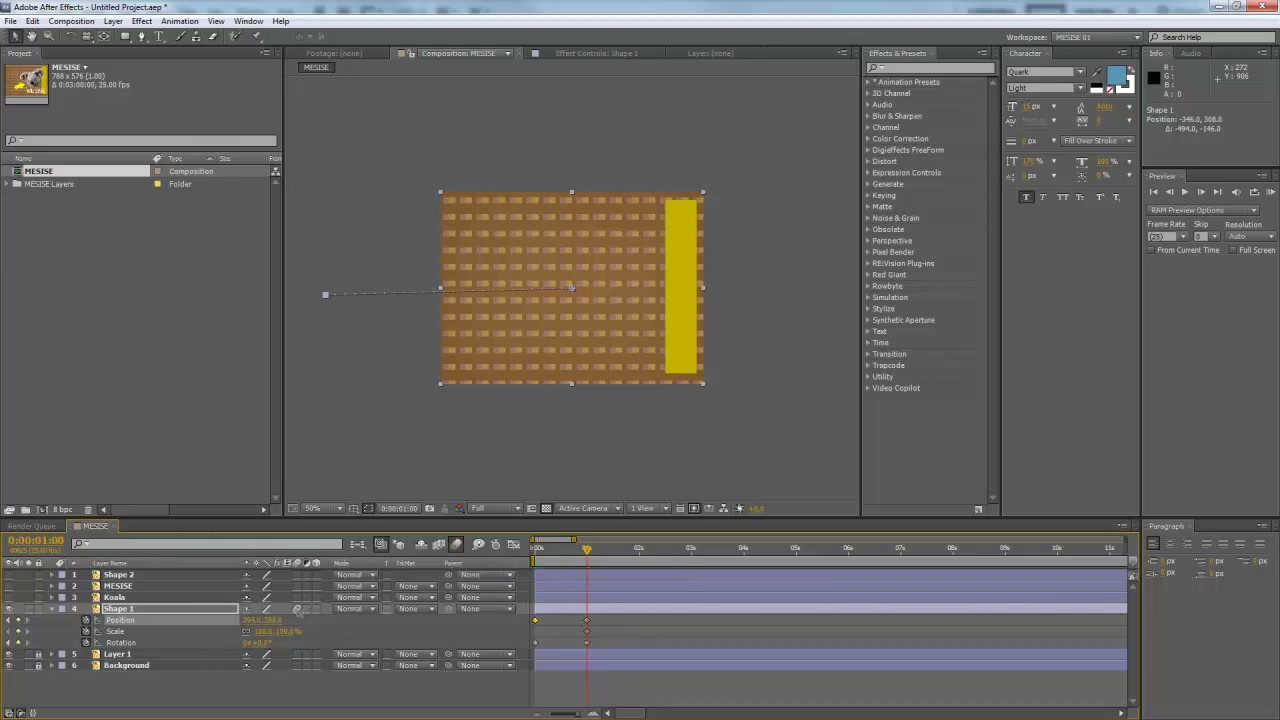The height and width of the screenshot is (720, 1280).
Task: Click the Position stopwatch icon
Action: [x=86, y=620]
